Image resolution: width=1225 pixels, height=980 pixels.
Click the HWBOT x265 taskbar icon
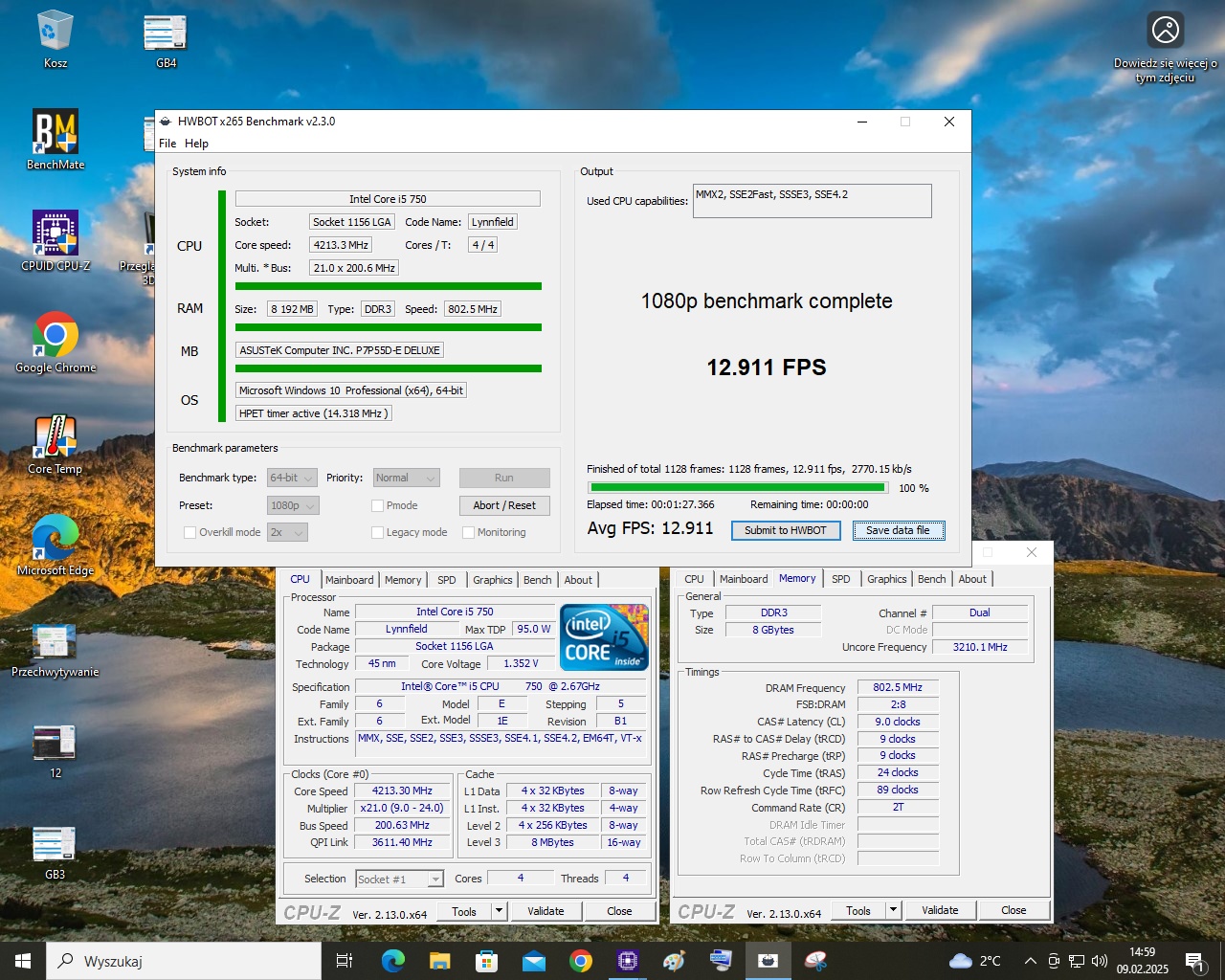click(768, 961)
